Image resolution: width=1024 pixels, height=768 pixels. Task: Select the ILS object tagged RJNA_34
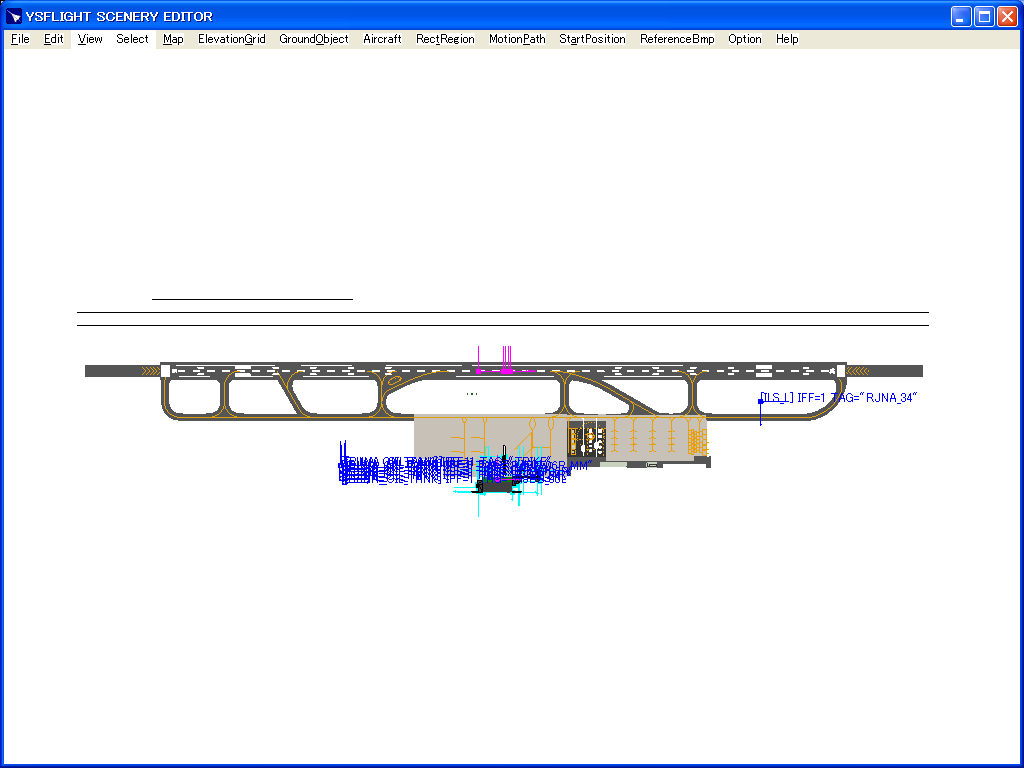coord(839,397)
